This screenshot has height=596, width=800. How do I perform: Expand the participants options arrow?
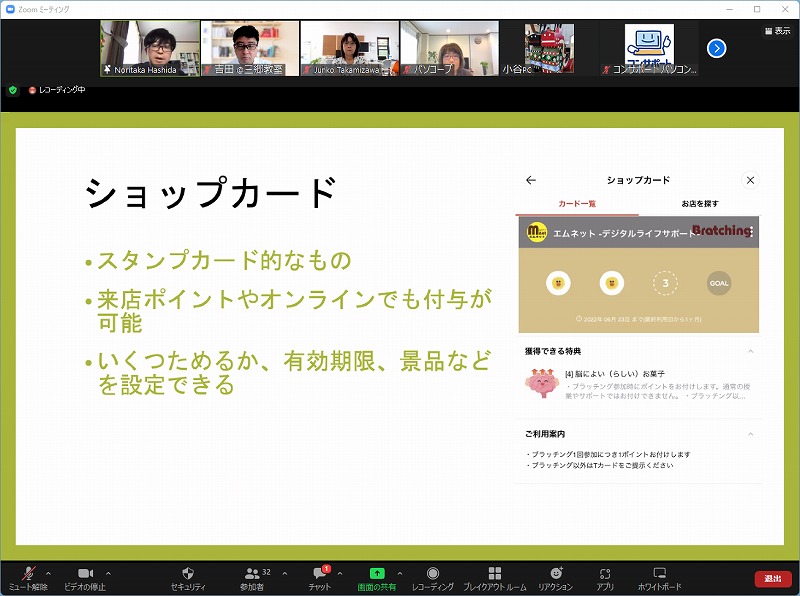285,573
